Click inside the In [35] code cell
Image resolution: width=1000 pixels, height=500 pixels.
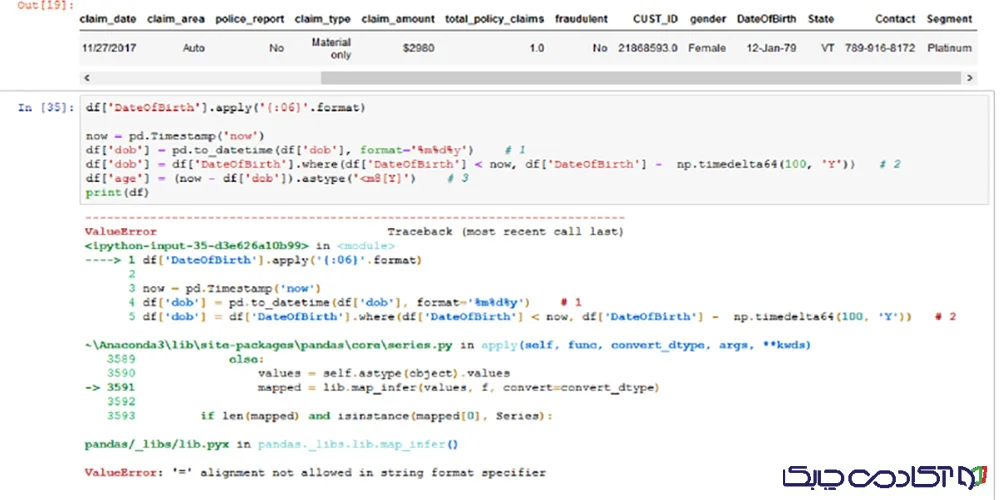coord(500,150)
